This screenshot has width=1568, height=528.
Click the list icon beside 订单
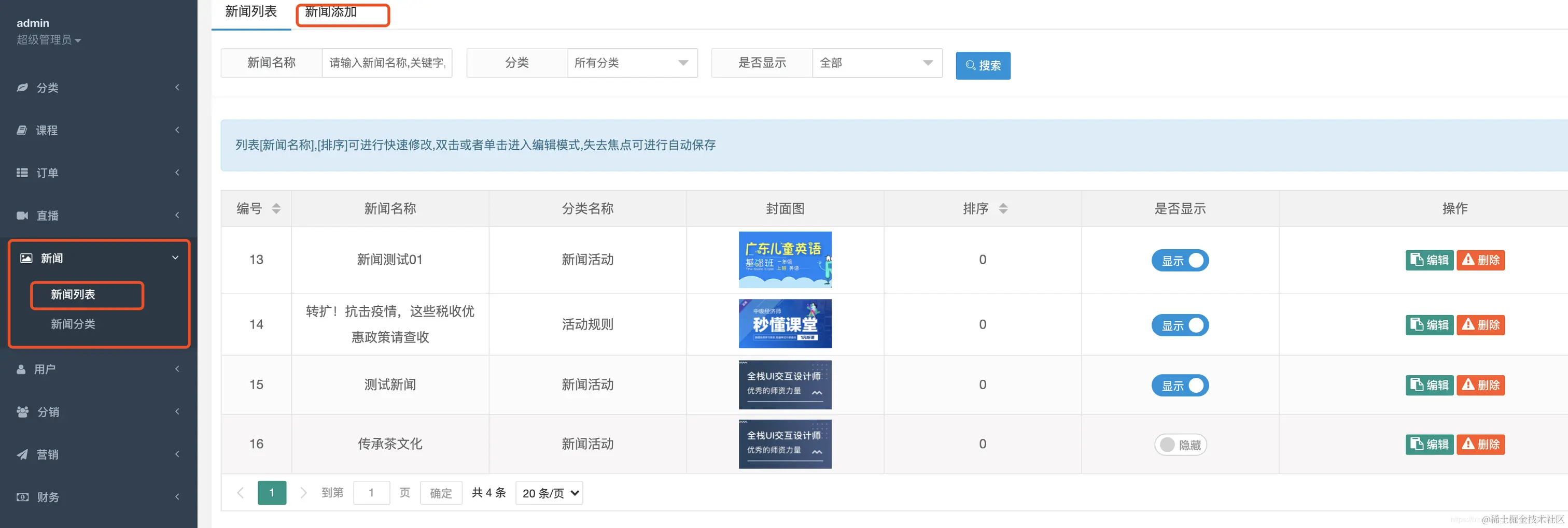click(x=22, y=173)
